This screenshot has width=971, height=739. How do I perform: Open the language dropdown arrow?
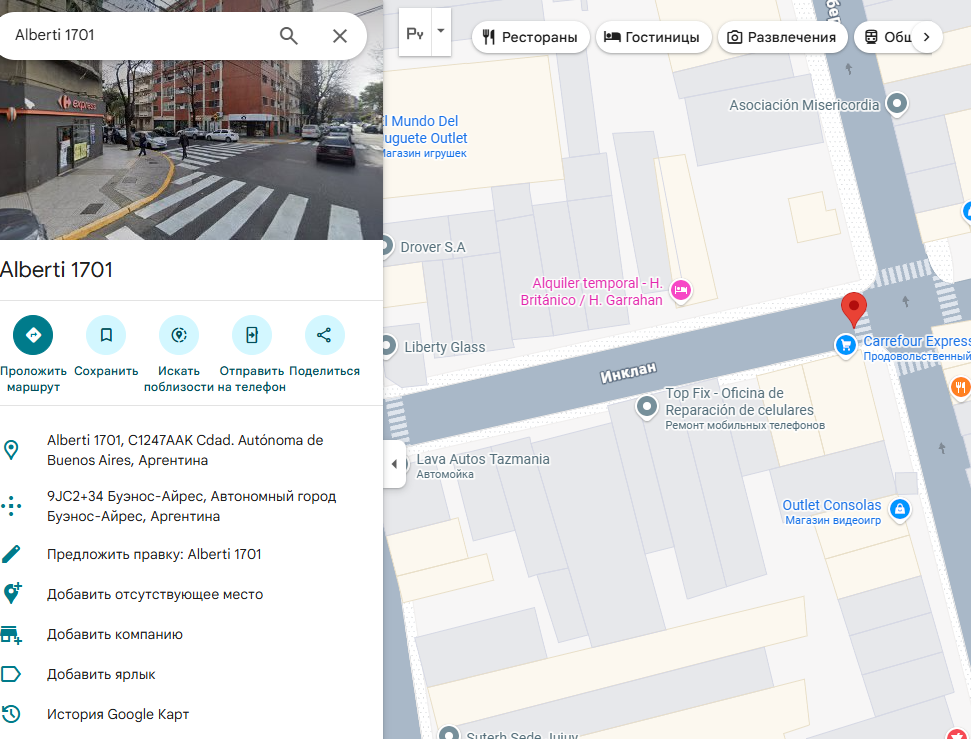[441, 31]
